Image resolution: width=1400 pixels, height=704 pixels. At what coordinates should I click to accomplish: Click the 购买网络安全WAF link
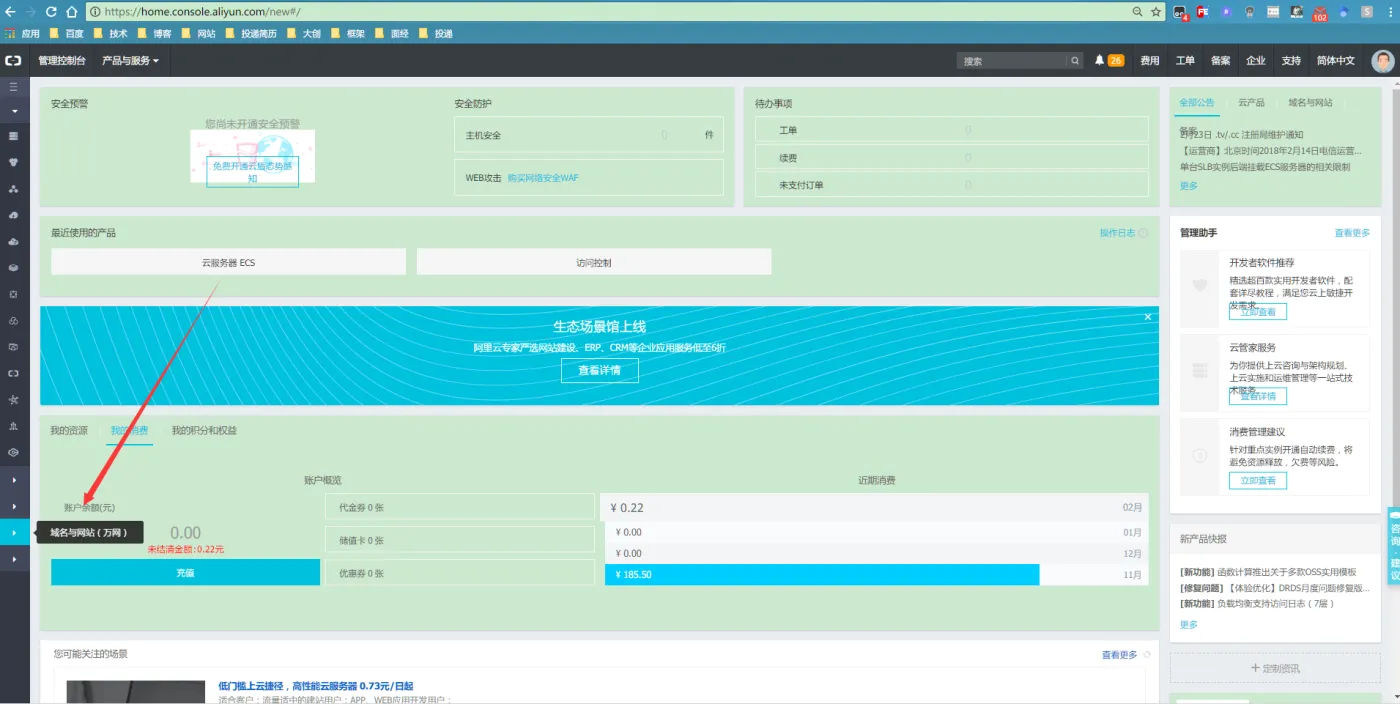tap(543, 178)
